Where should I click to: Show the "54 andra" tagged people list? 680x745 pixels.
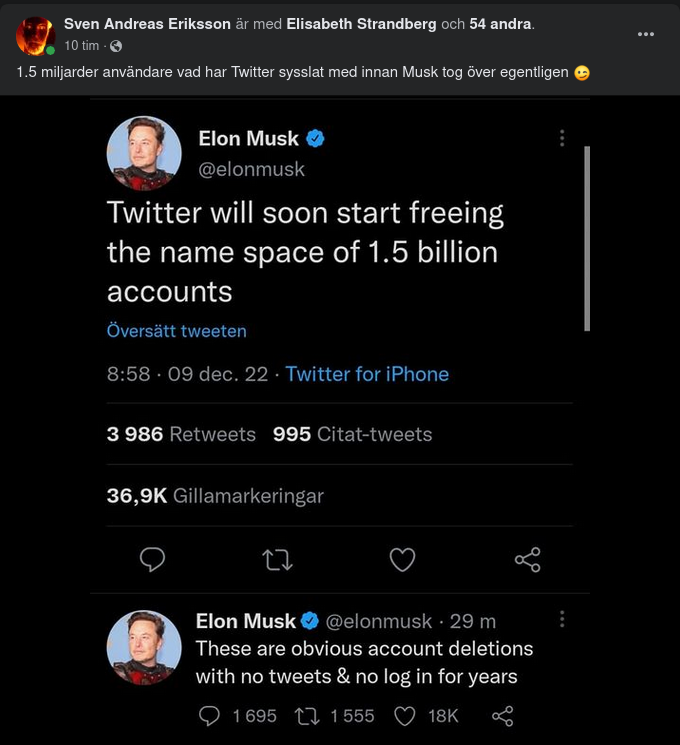click(500, 24)
